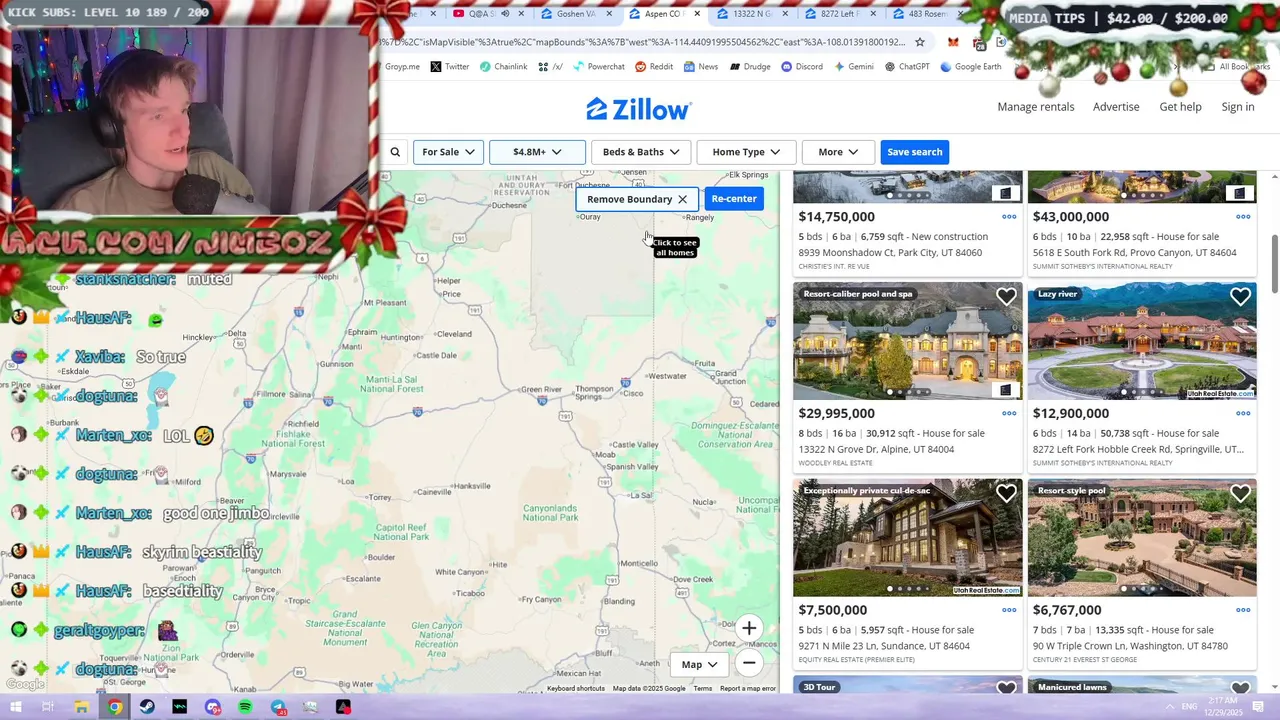Switch to the 8272 Left Fork tab

point(842,14)
